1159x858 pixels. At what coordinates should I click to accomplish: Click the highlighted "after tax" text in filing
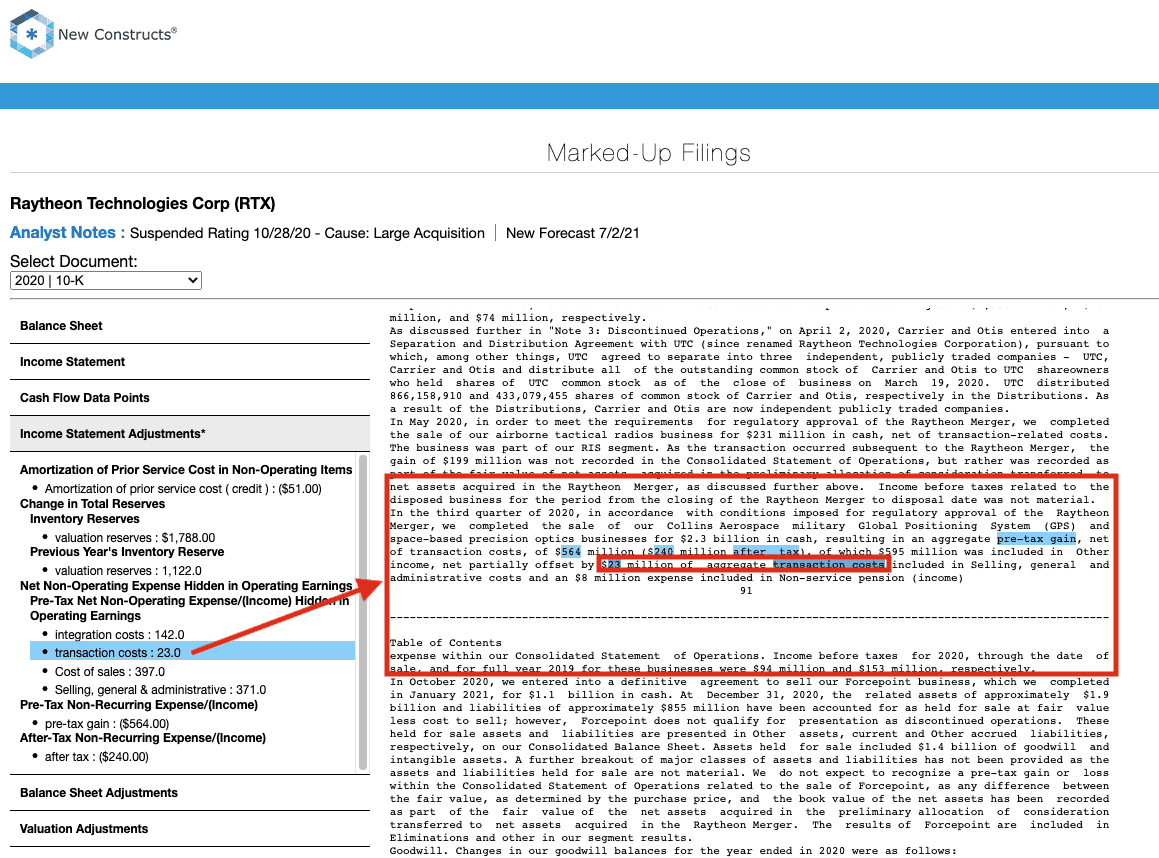coord(766,552)
